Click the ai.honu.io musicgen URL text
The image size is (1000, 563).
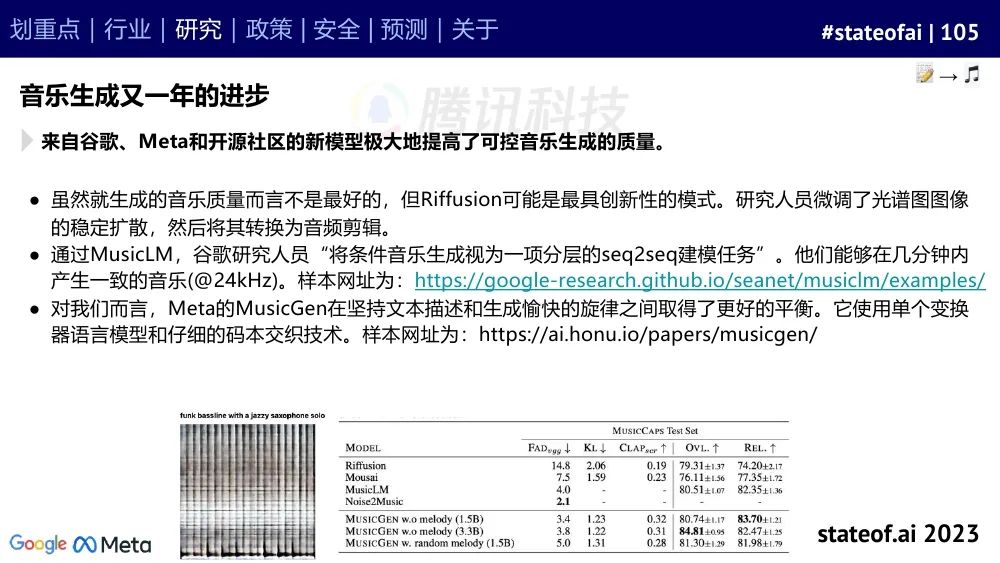coord(647,334)
